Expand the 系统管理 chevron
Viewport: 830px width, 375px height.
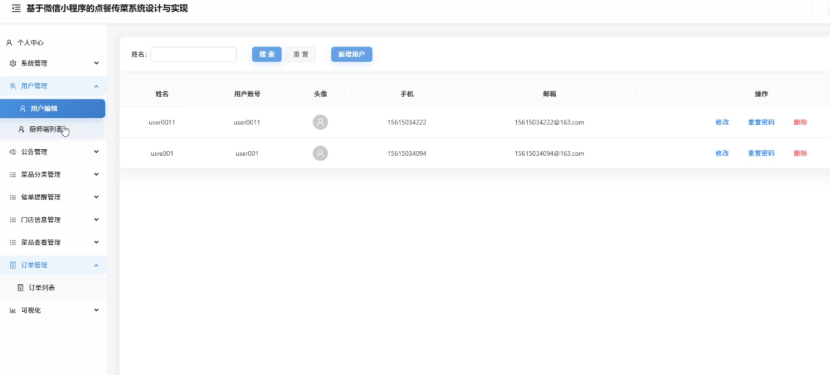coord(96,63)
